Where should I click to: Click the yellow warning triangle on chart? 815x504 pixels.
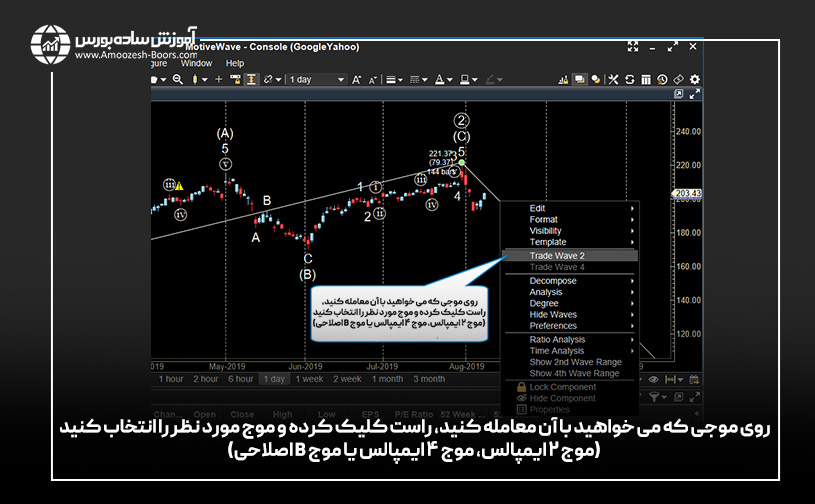(x=179, y=186)
